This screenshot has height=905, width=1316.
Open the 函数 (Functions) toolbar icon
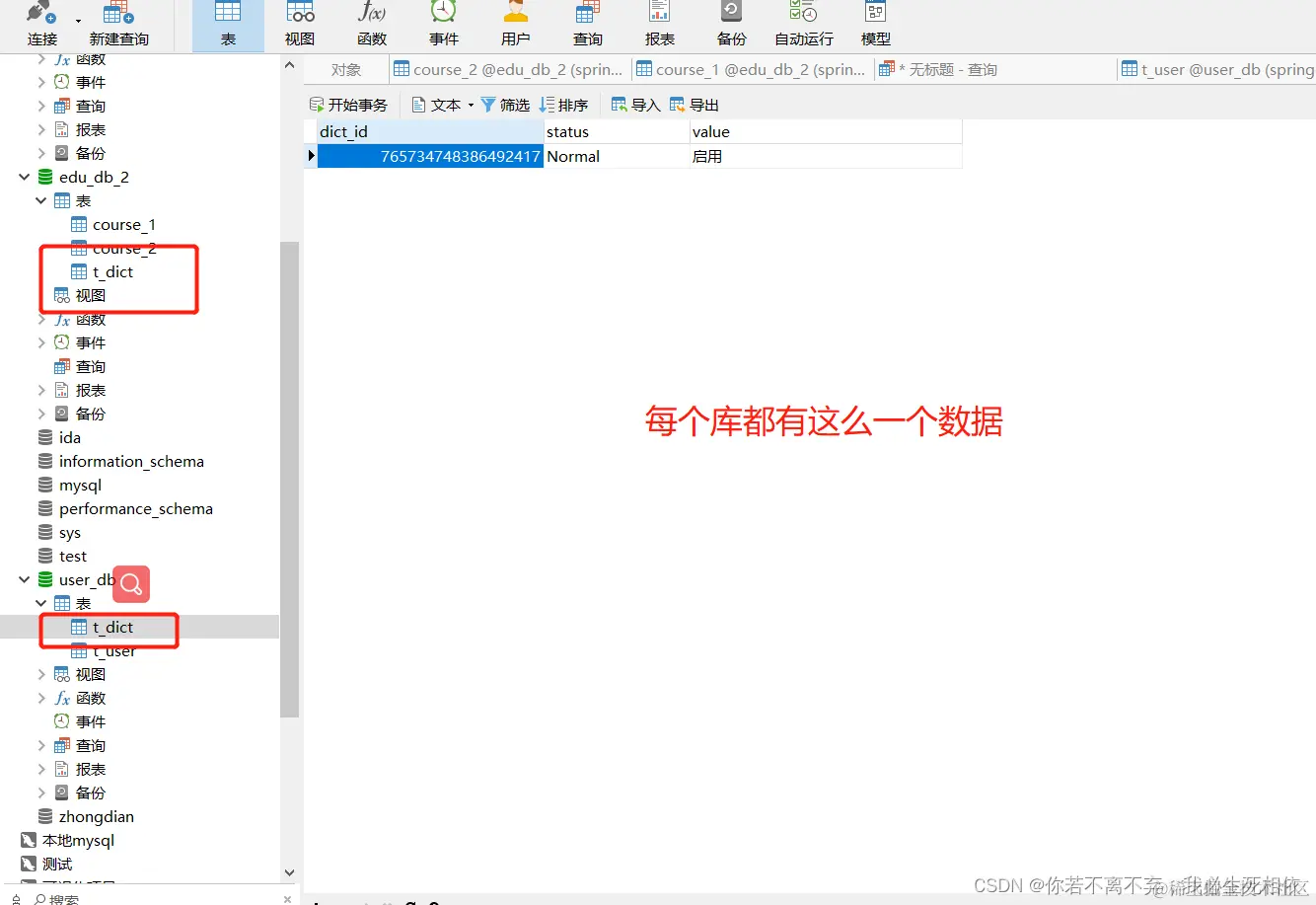click(x=372, y=24)
